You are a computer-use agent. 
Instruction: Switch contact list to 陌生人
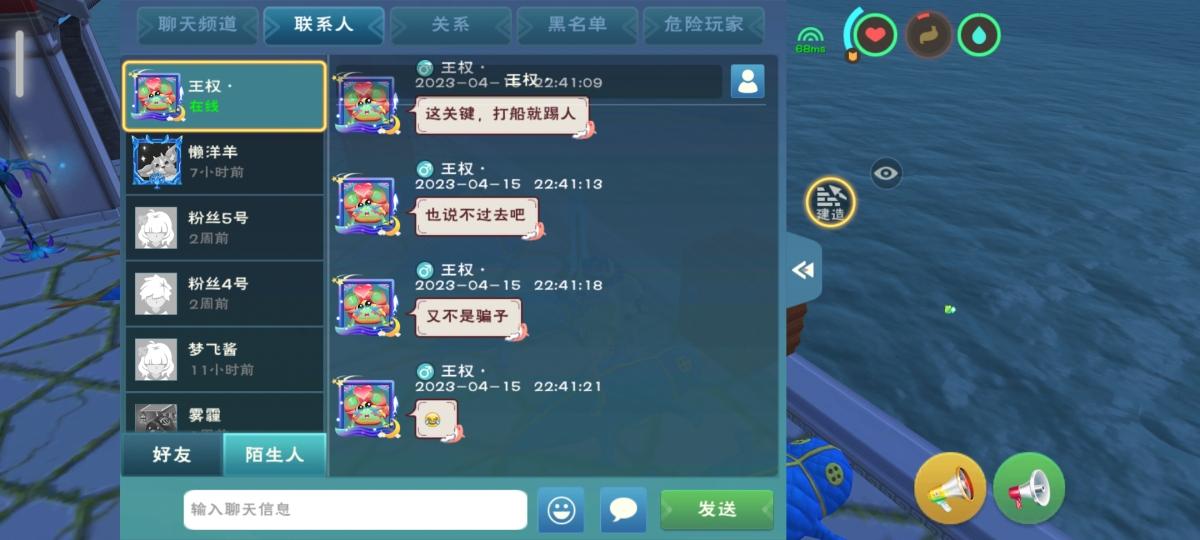click(274, 454)
